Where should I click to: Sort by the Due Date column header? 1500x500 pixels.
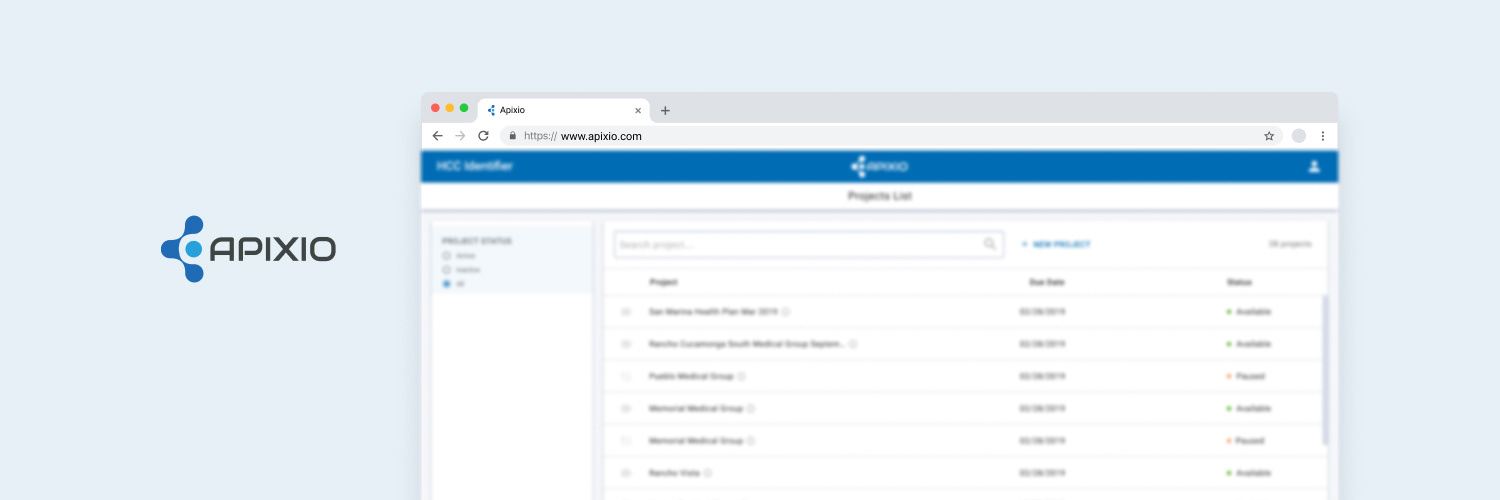[x=1047, y=283]
